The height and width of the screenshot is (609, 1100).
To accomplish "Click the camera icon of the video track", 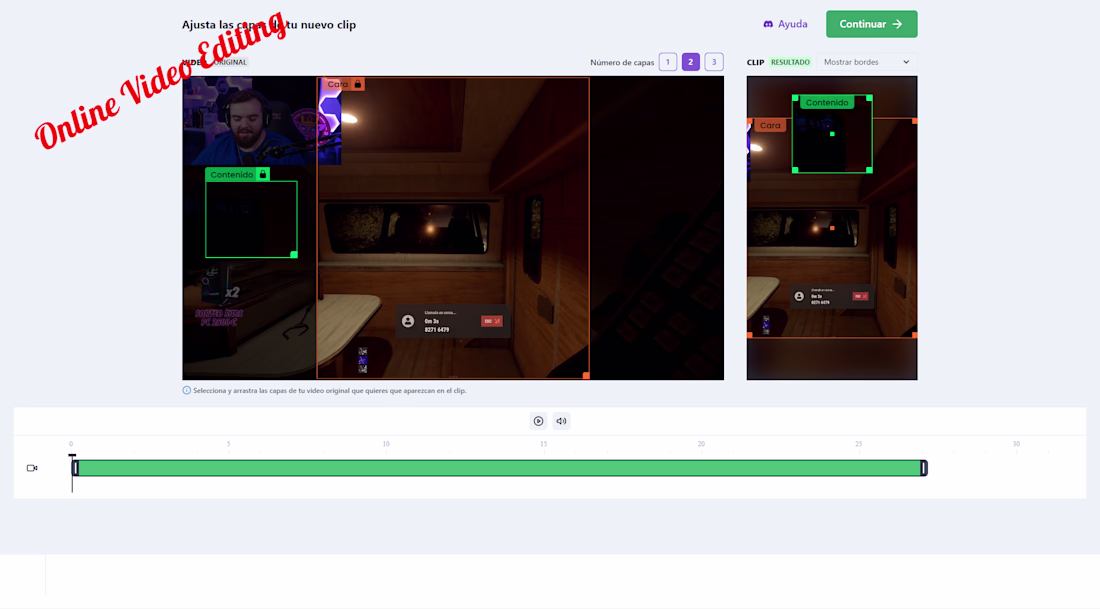I will [32, 468].
